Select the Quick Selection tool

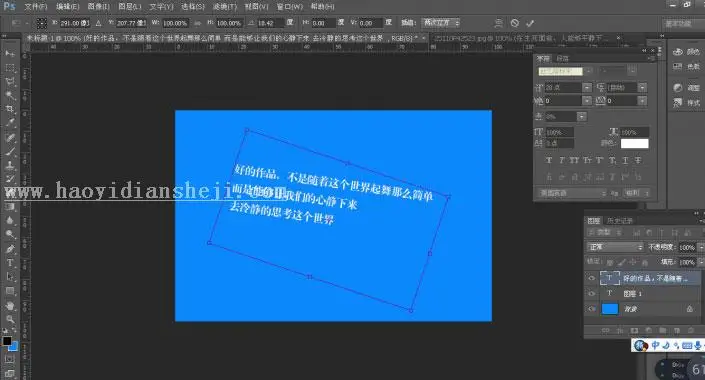(10, 95)
